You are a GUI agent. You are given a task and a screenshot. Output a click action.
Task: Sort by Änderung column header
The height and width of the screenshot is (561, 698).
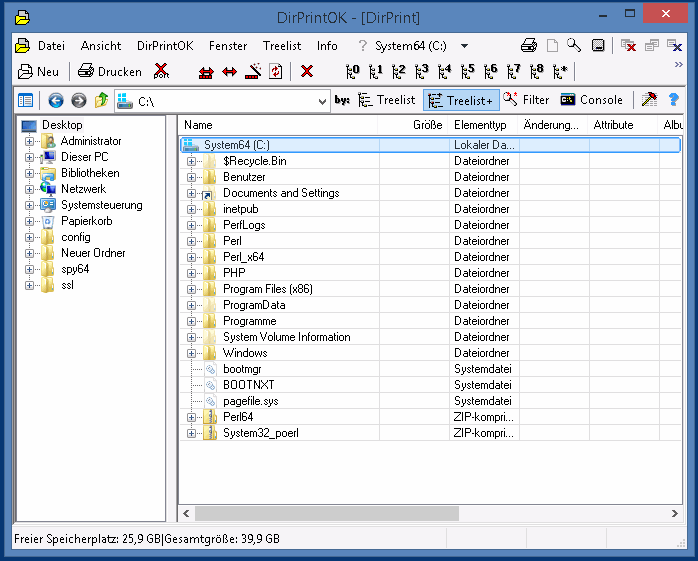click(x=553, y=125)
